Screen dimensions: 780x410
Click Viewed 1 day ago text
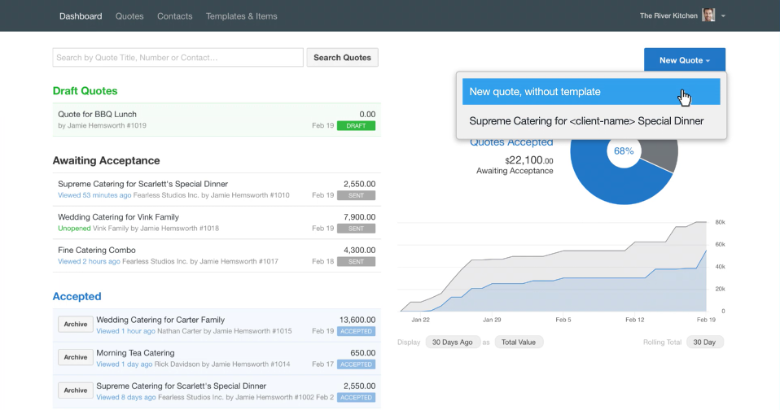coord(124,364)
